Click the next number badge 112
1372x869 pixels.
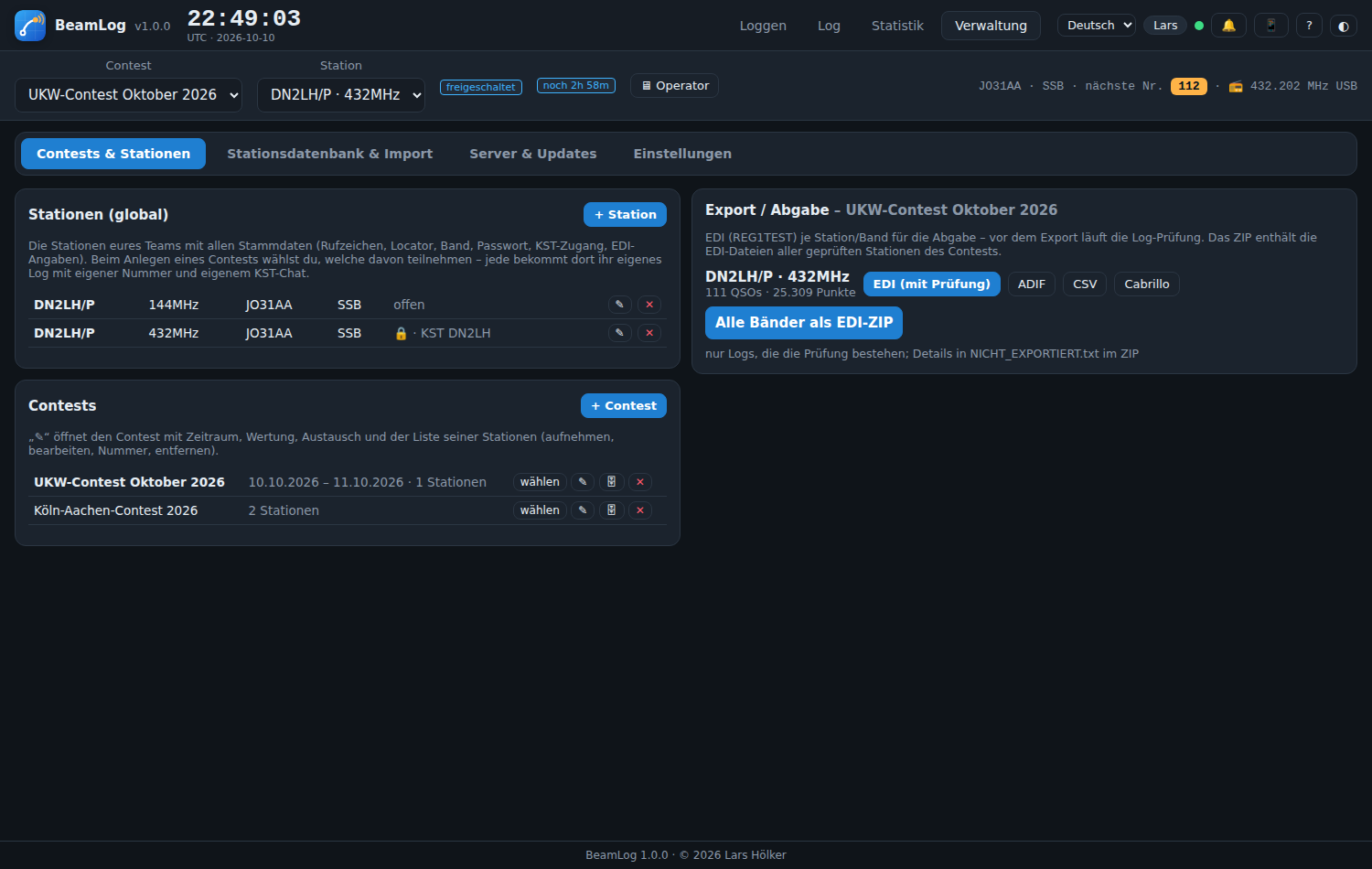[1189, 86]
